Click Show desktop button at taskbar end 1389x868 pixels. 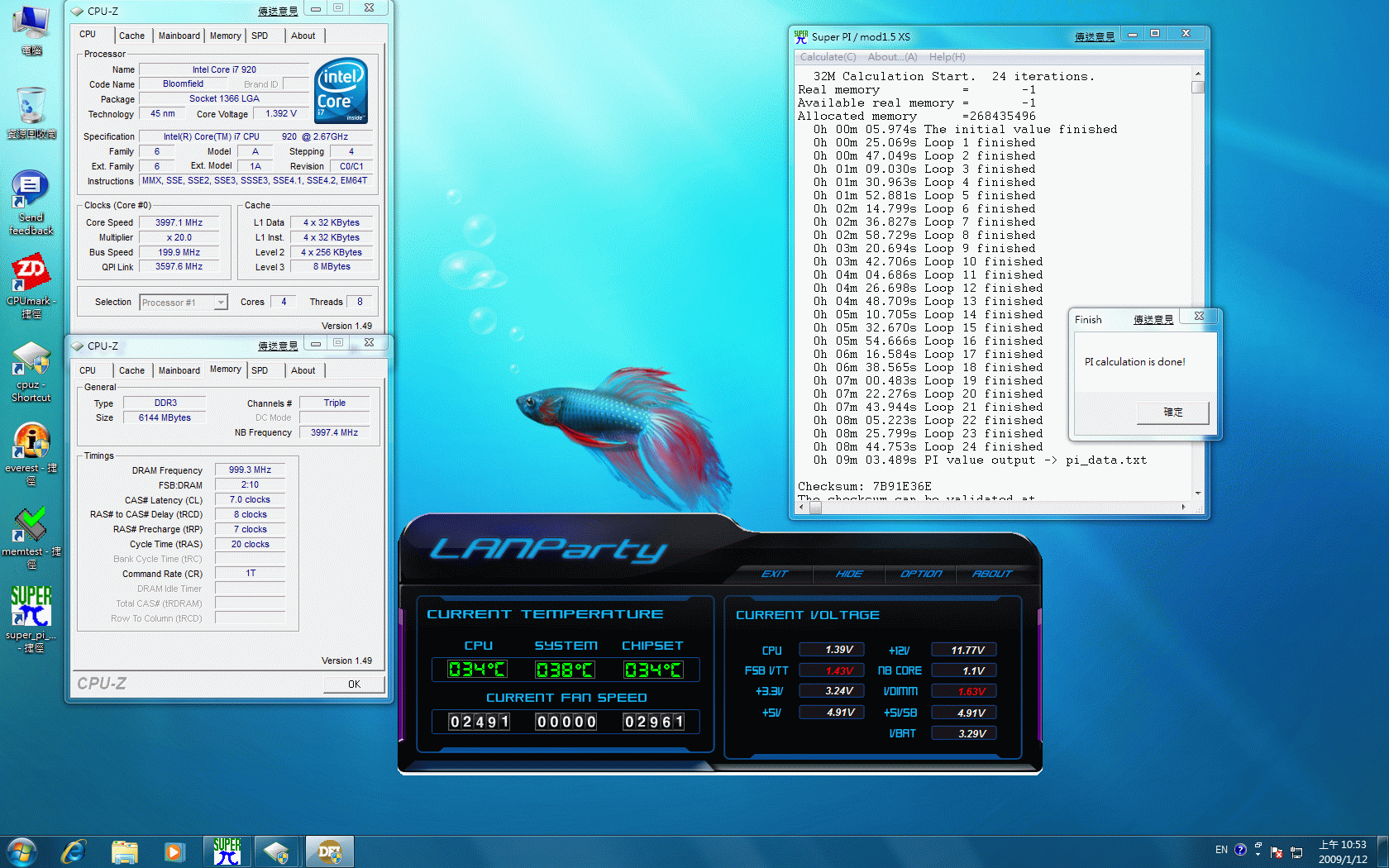(1382, 851)
